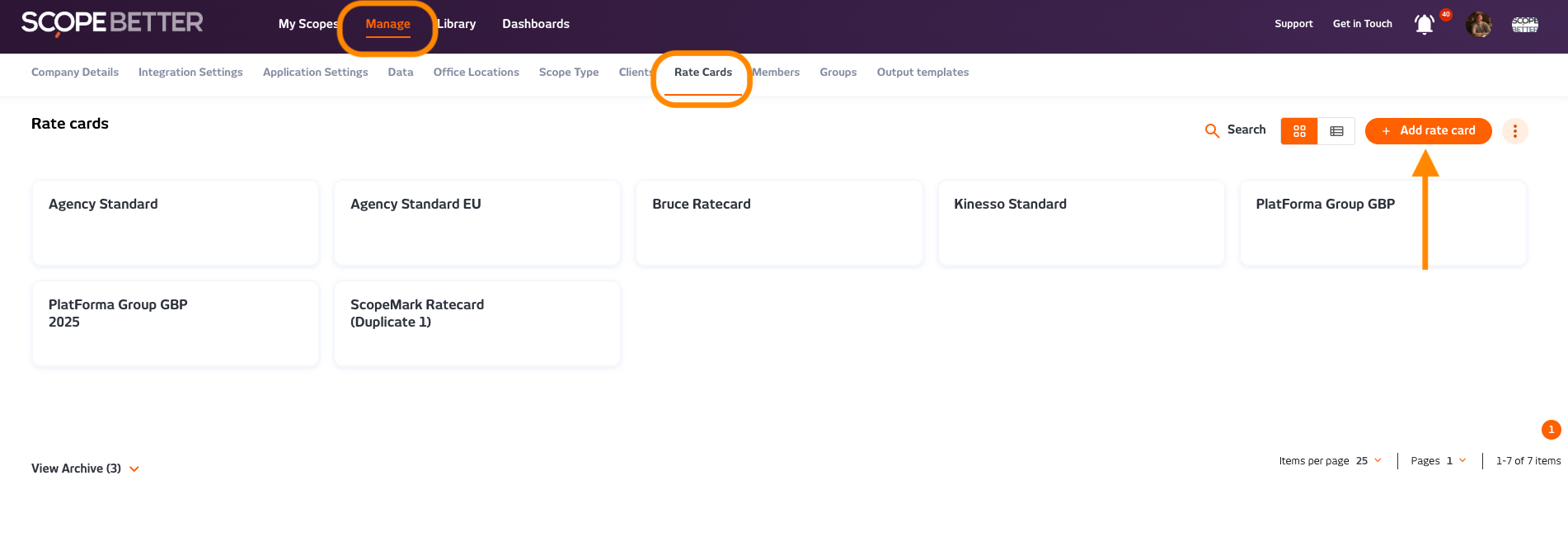Screen dimensions: 1568x551
Task: Open the Agency Standard EU rate card
Action: 477,223
